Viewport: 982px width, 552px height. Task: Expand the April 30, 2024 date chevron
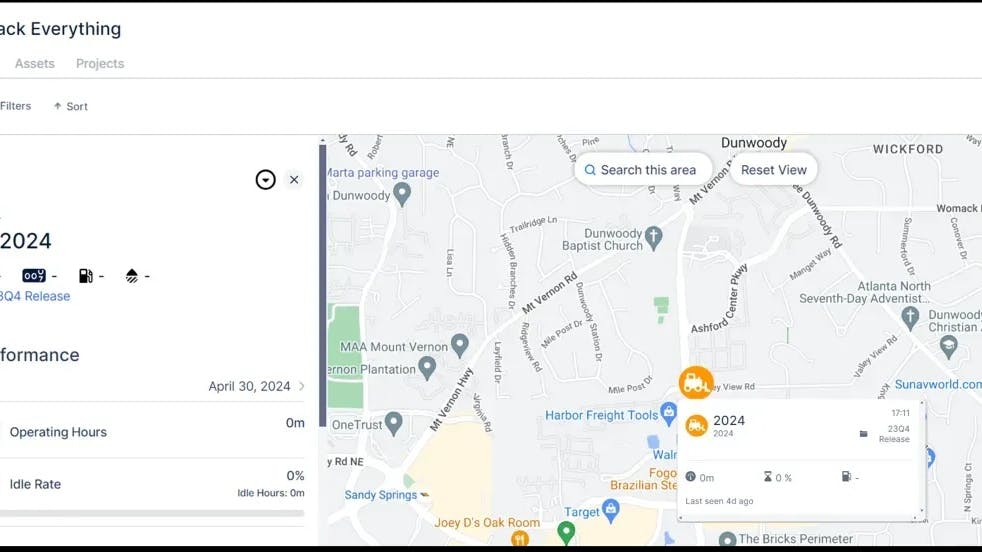(x=302, y=386)
